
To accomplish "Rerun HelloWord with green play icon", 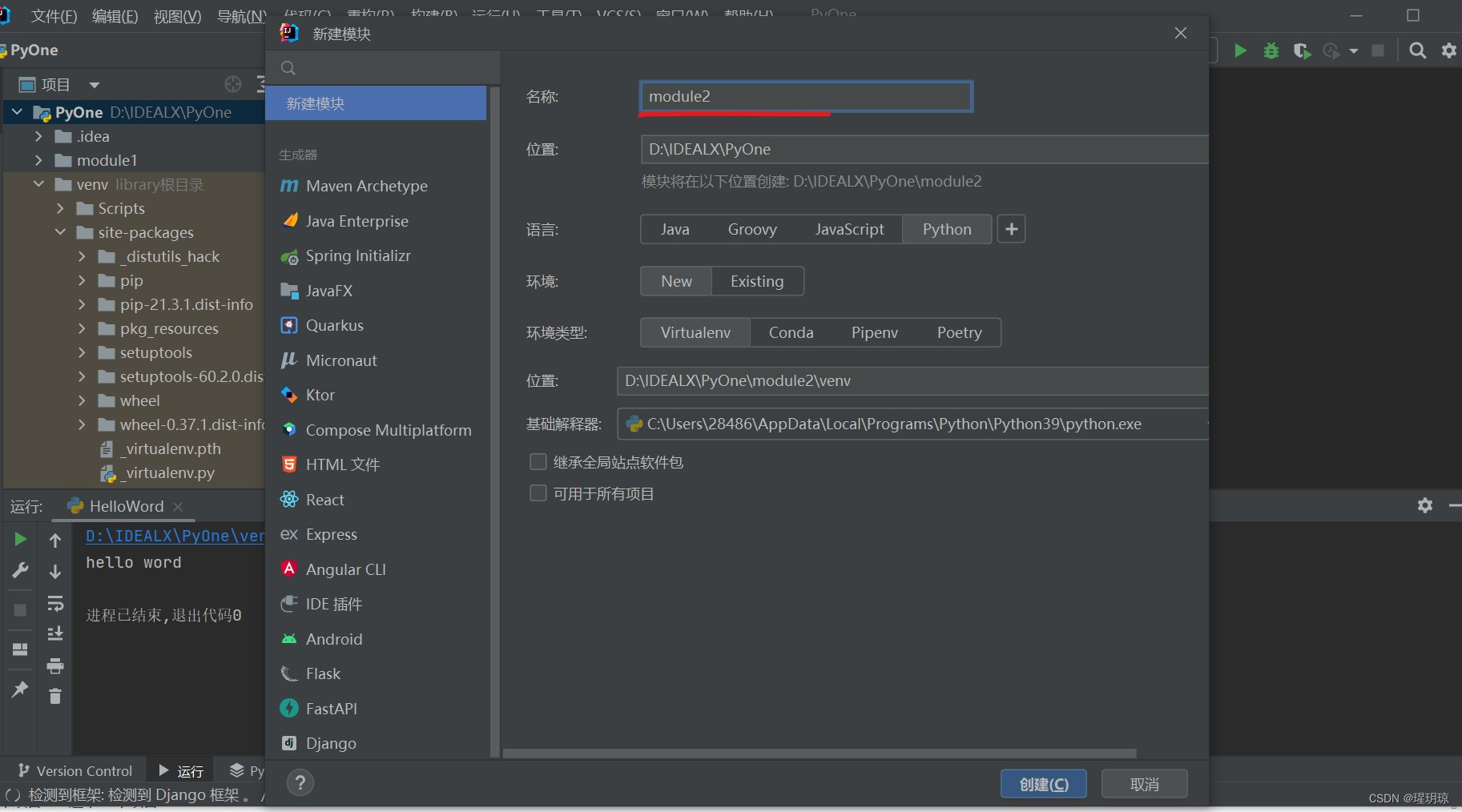I will pos(20,539).
